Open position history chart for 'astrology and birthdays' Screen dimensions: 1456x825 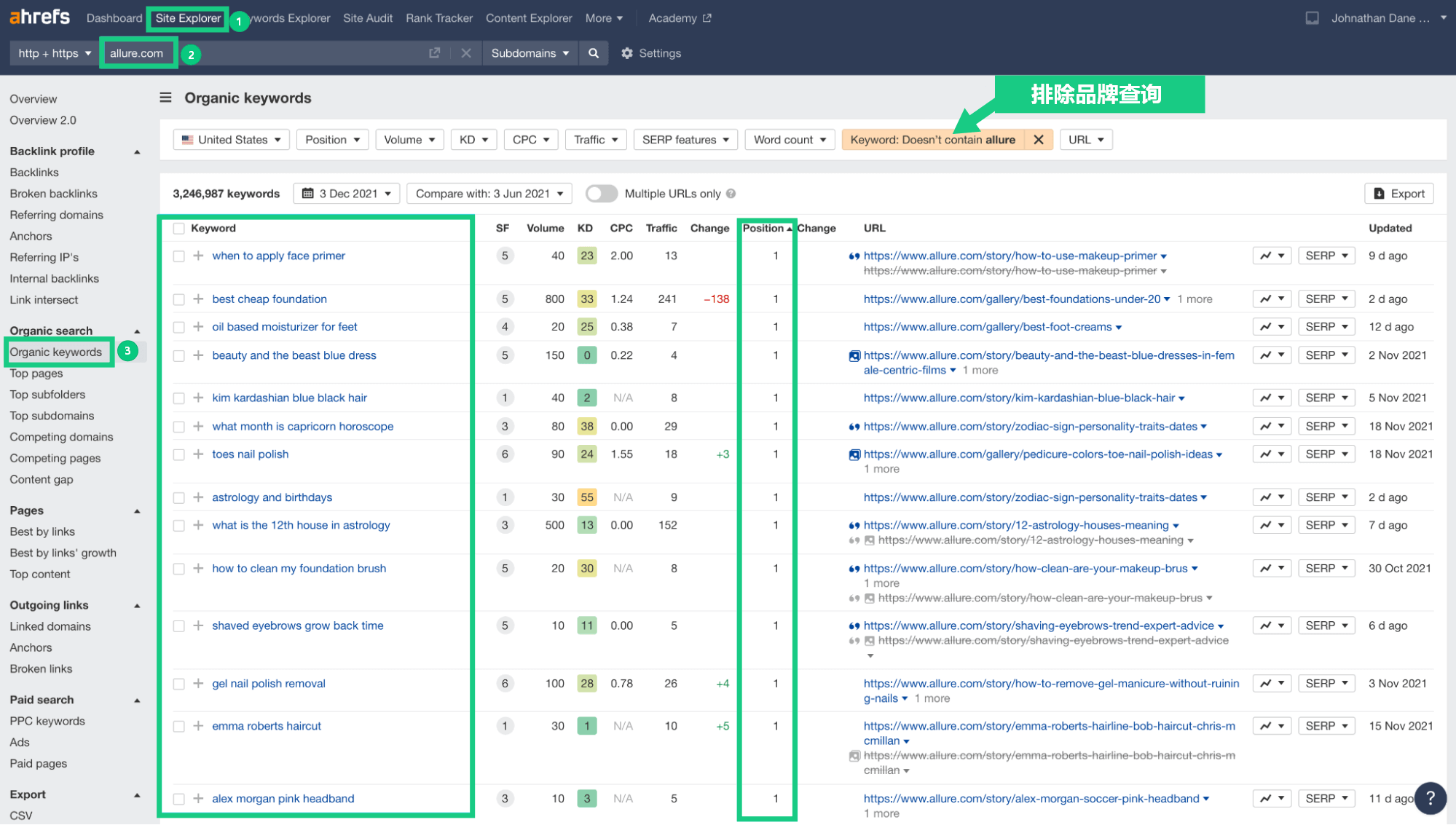click(1272, 497)
